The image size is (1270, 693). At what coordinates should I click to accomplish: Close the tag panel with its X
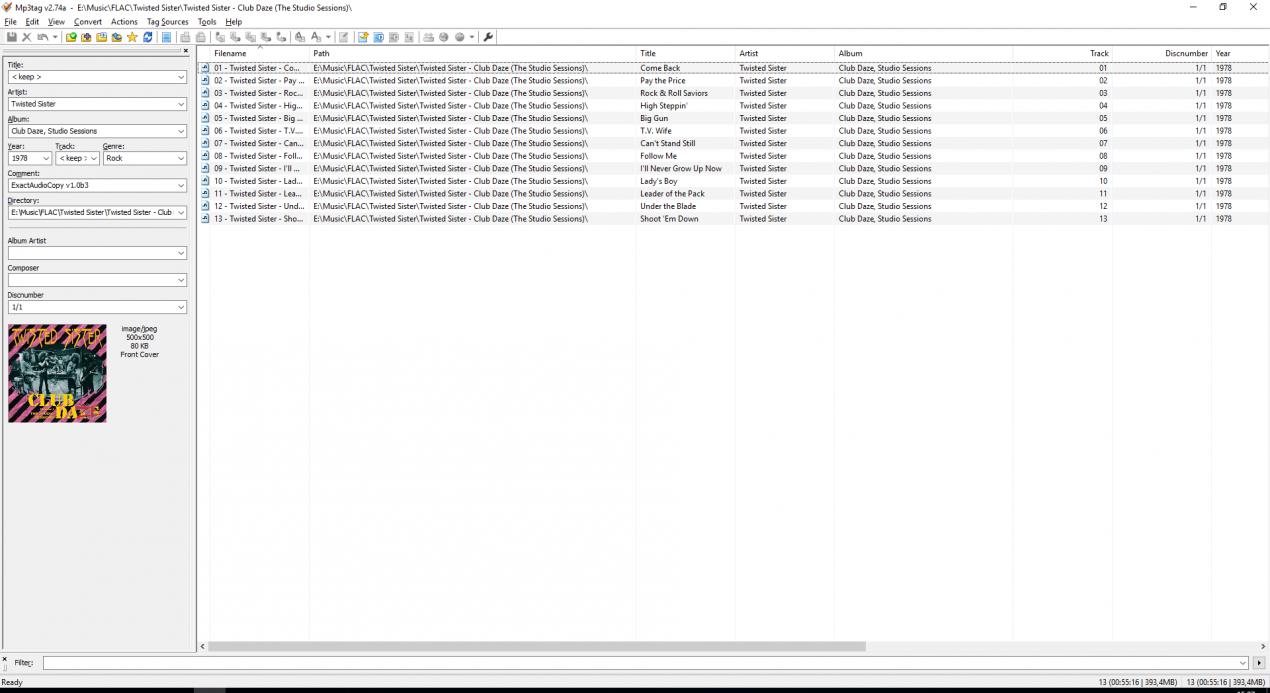[x=185, y=51]
